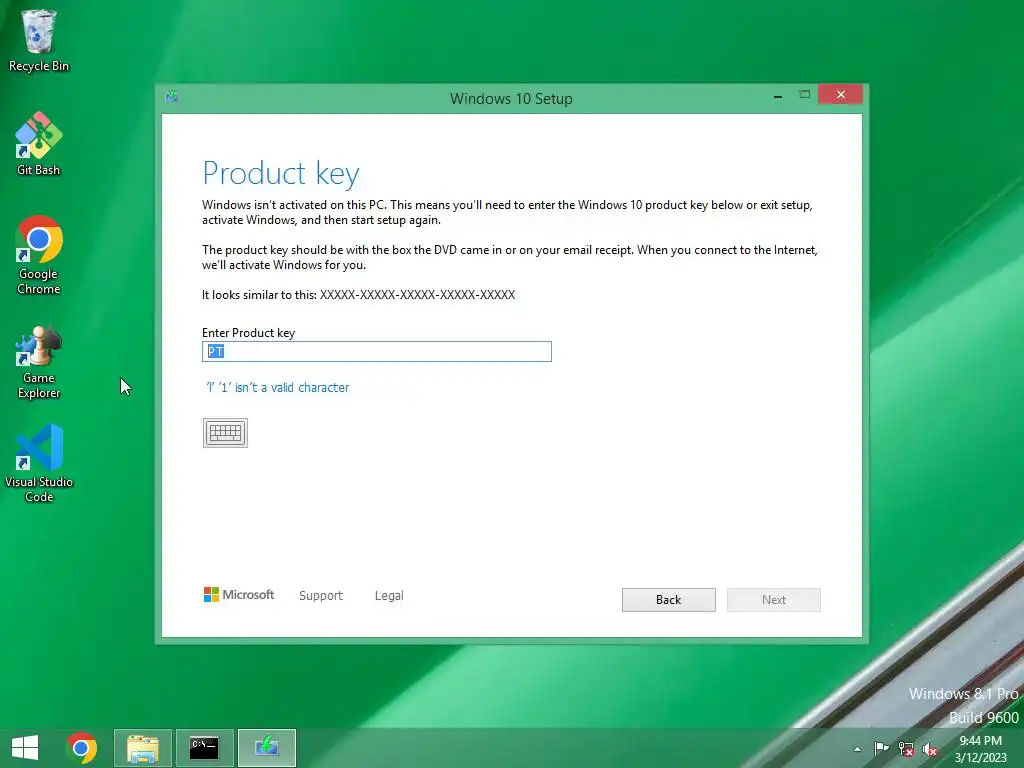
Task: Click the Windows 10 Setup title bar icon
Action: [172, 97]
